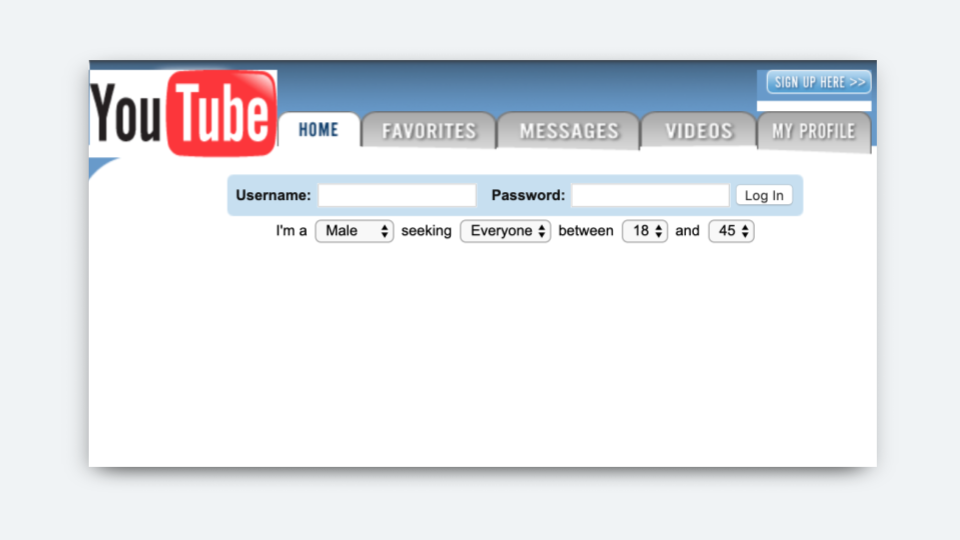Click the Log In button
960x540 pixels.
tap(764, 195)
